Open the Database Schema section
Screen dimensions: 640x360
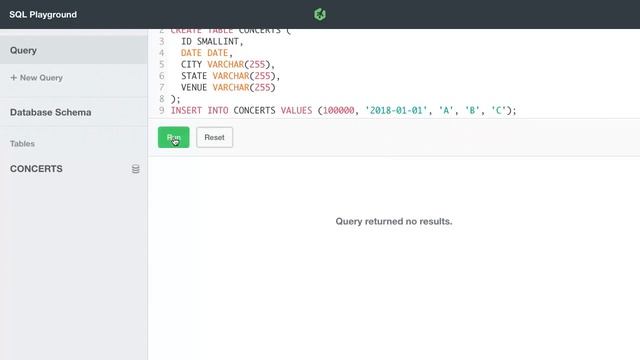tap(51, 112)
